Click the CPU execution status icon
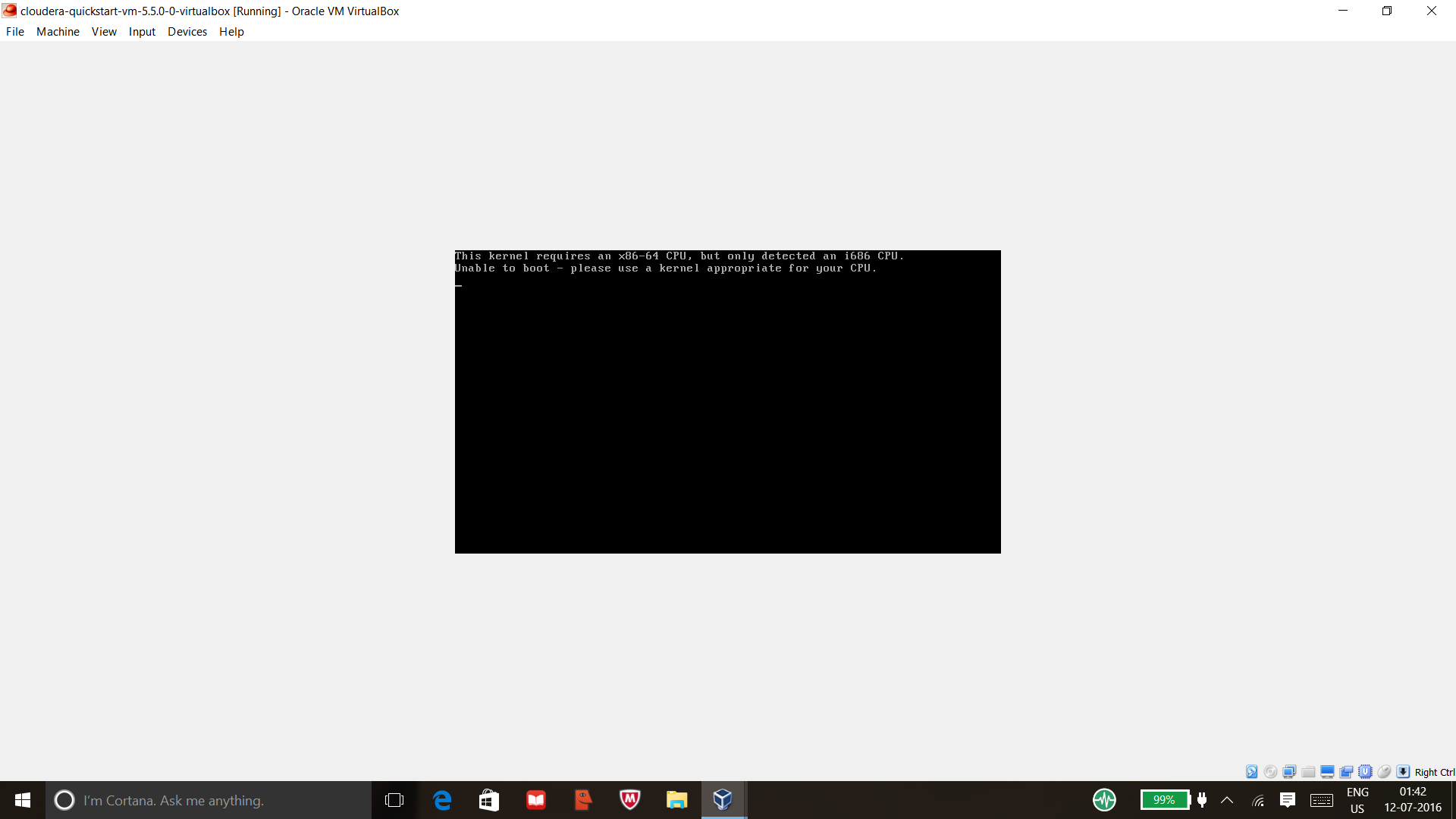The image size is (1456, 819). [1365, 771]
